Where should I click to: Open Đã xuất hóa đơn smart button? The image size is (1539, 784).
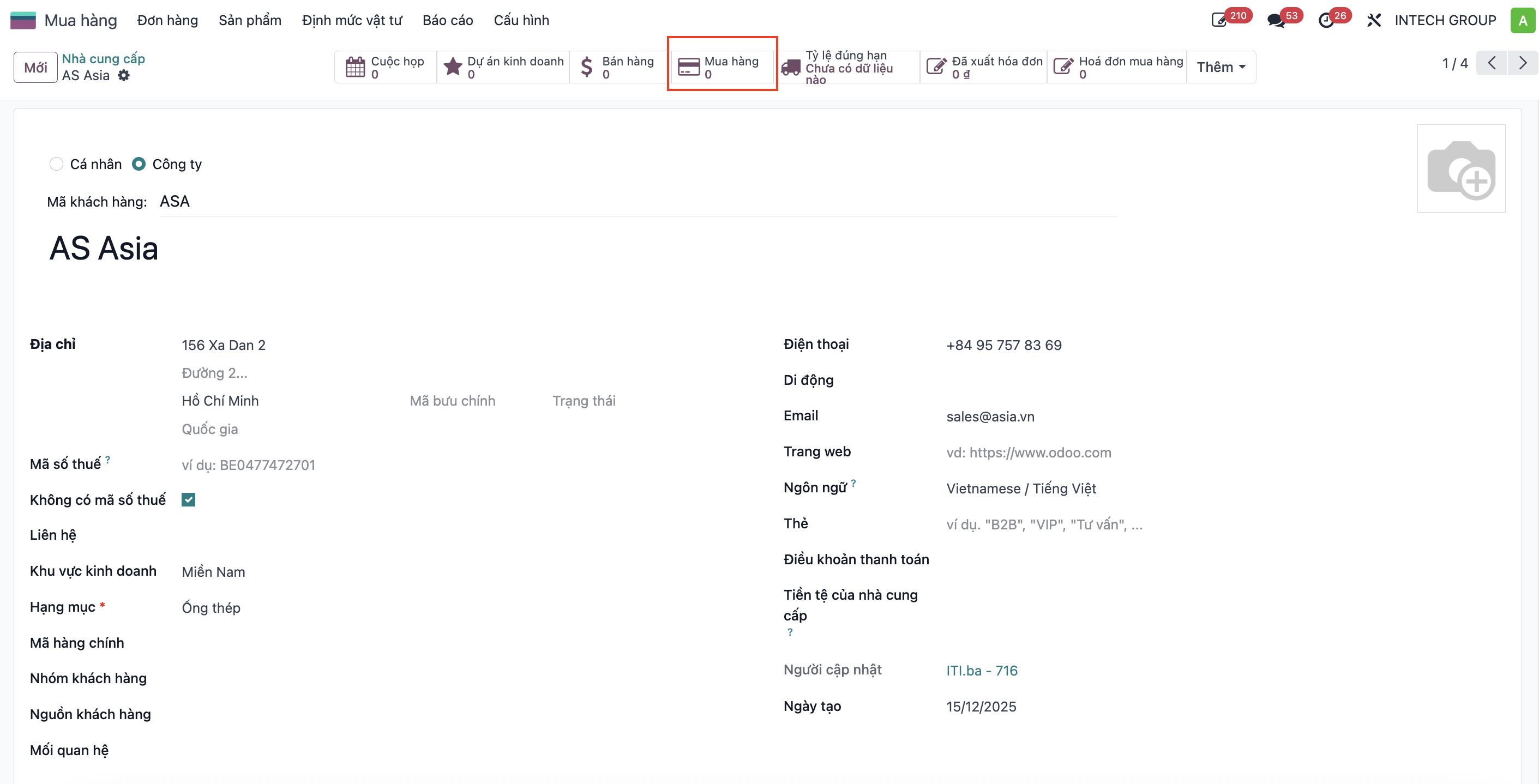point(983,67)
